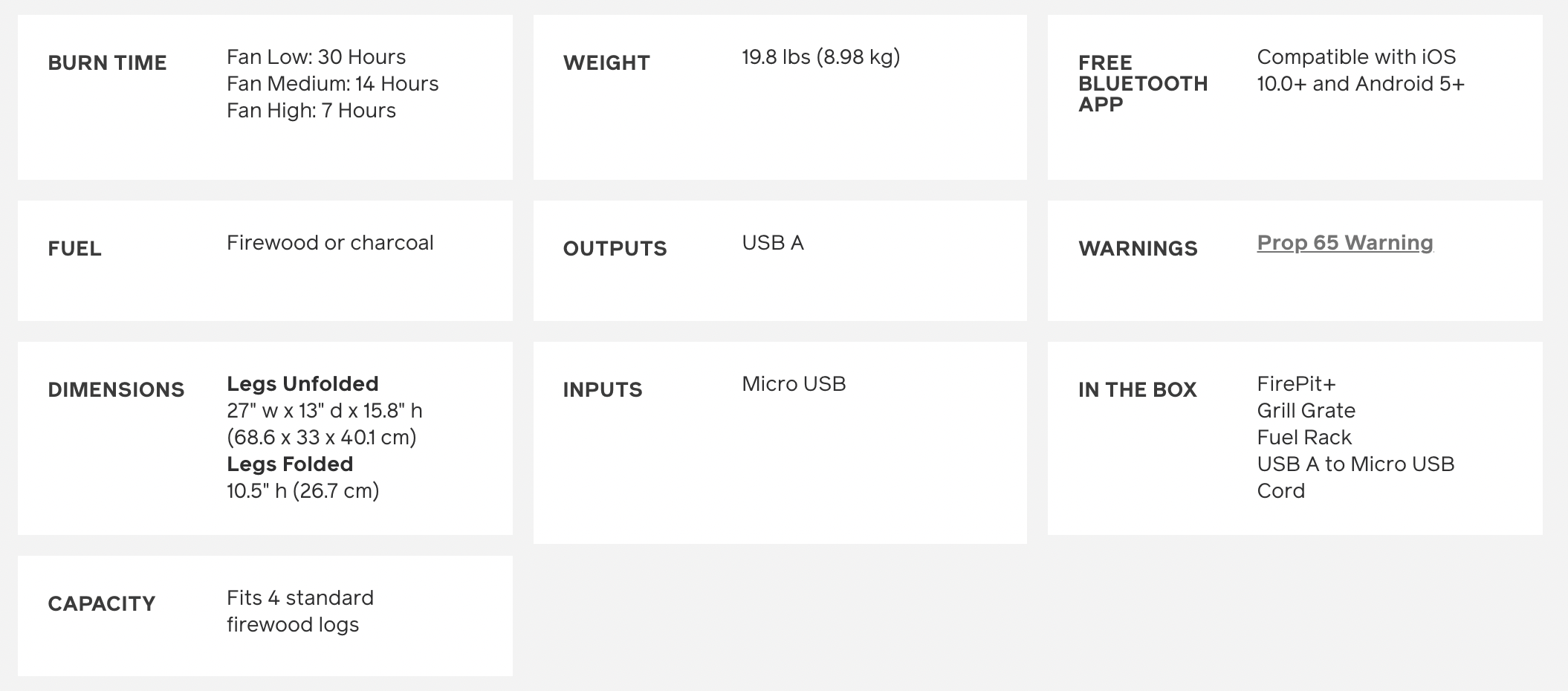Click the WARNINGS heading
The width and height of the screenshot is (1568, 691).
[x=1137, y=249]
